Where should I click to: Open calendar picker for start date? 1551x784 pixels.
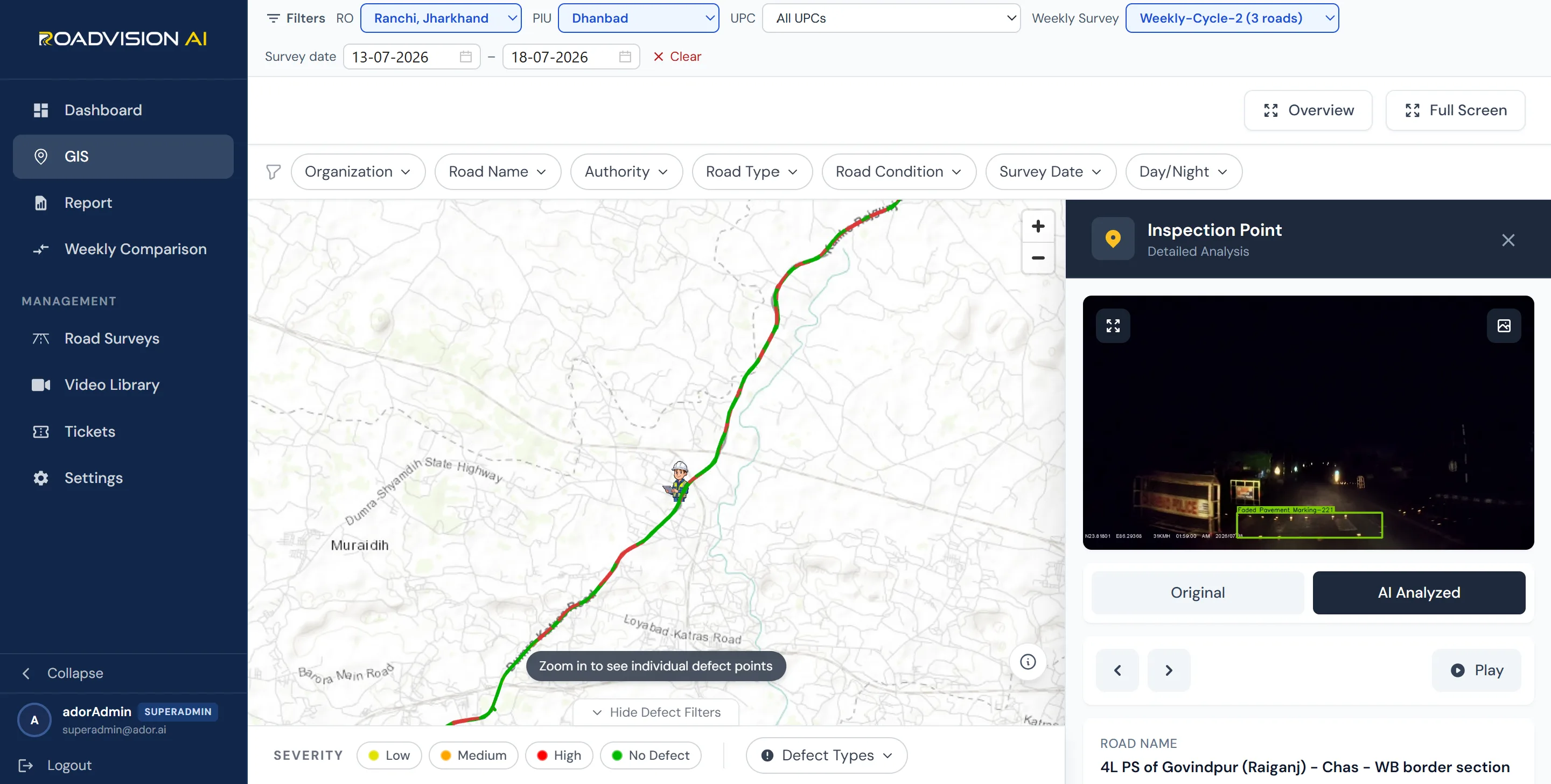click(465, 57)
